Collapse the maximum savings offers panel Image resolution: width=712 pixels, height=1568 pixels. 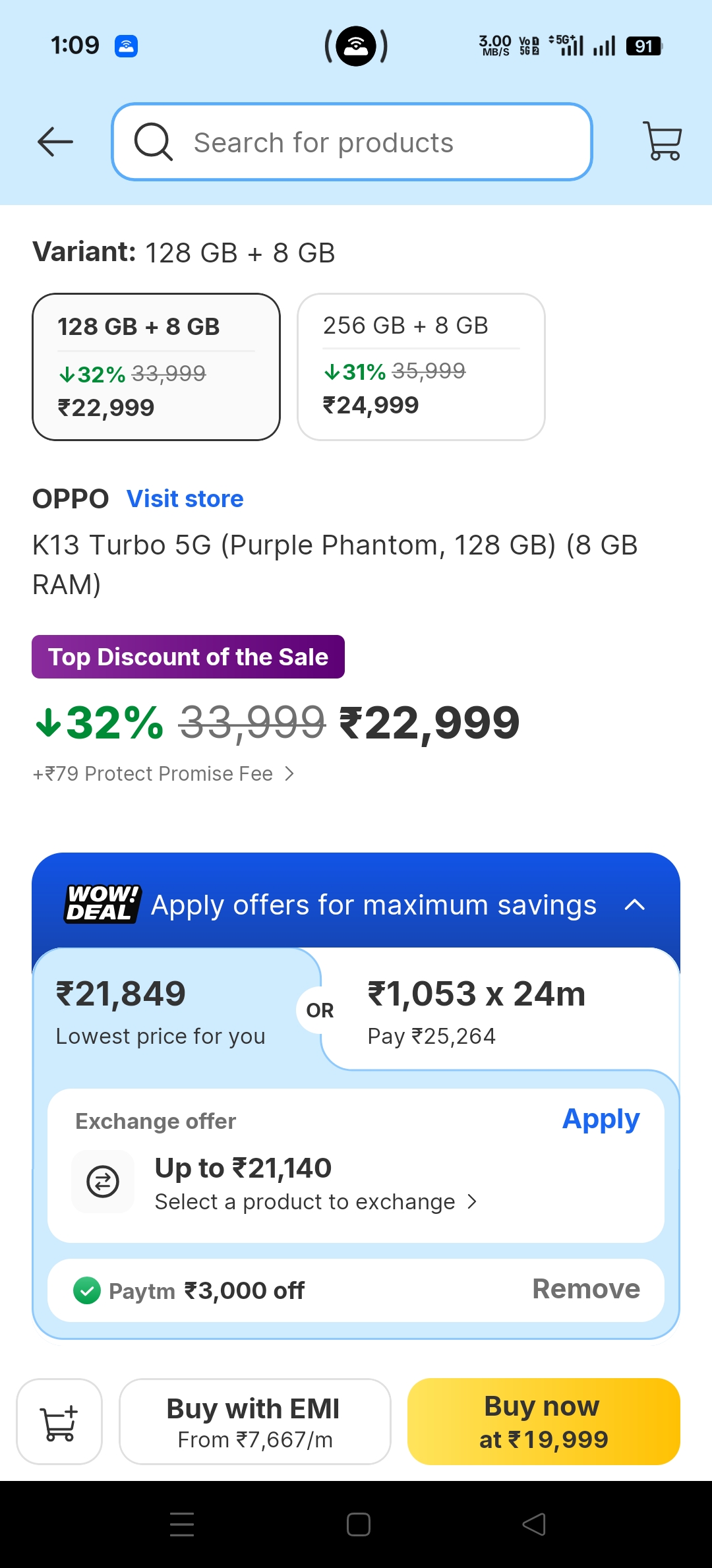click(634, 905)
